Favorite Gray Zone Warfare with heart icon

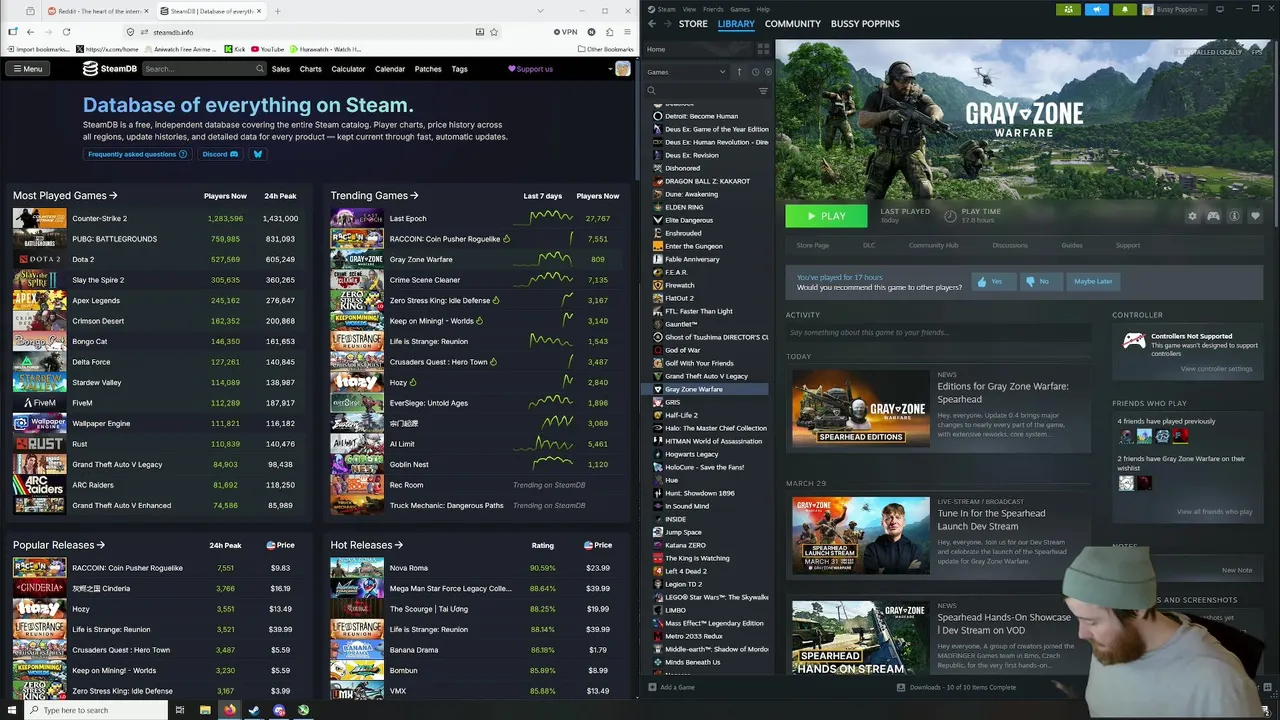(x=1255, y=216)
